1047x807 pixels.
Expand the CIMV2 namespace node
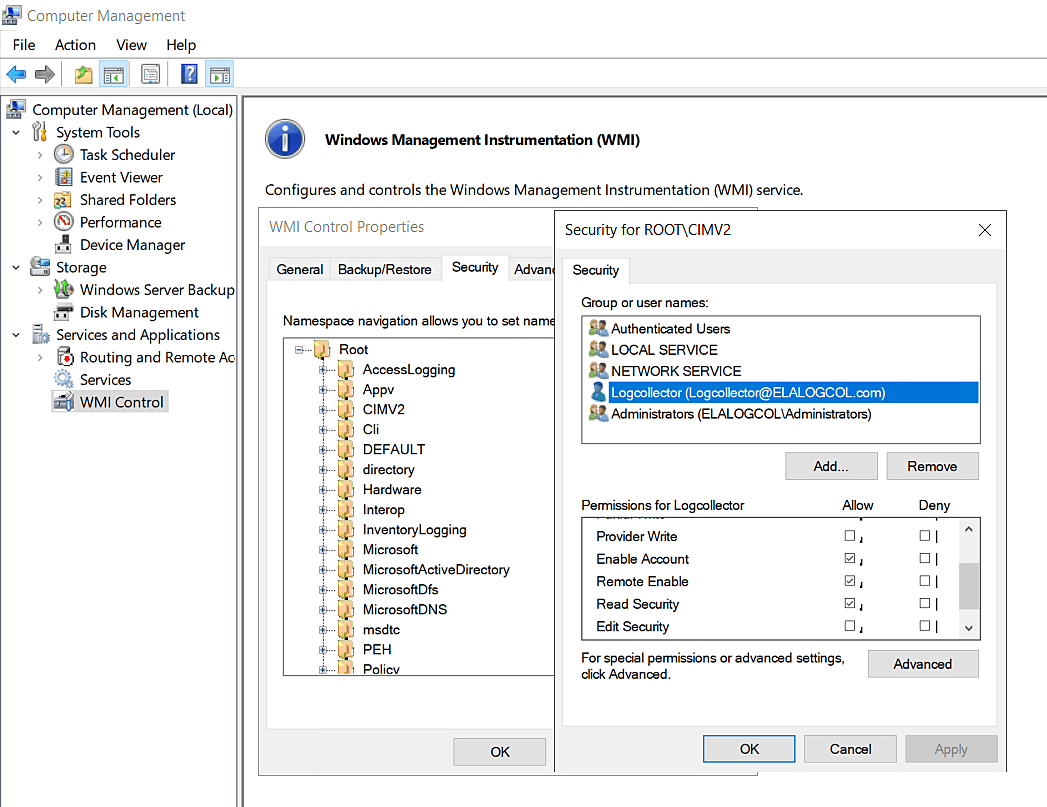point(323,410)
